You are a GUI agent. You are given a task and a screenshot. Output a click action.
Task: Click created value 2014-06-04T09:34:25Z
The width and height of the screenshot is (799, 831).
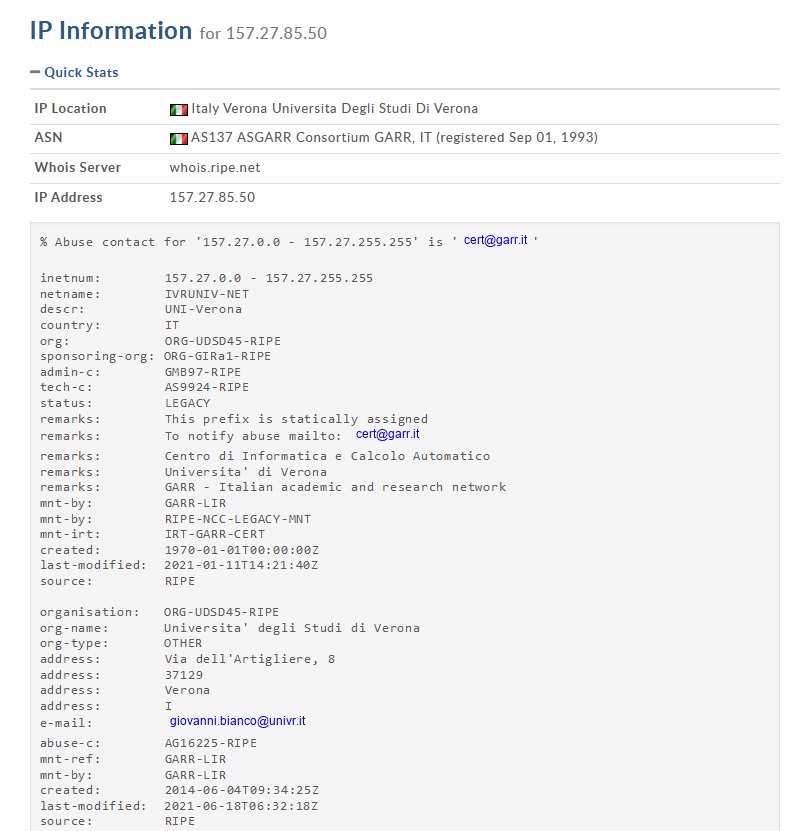coord(242,790)
